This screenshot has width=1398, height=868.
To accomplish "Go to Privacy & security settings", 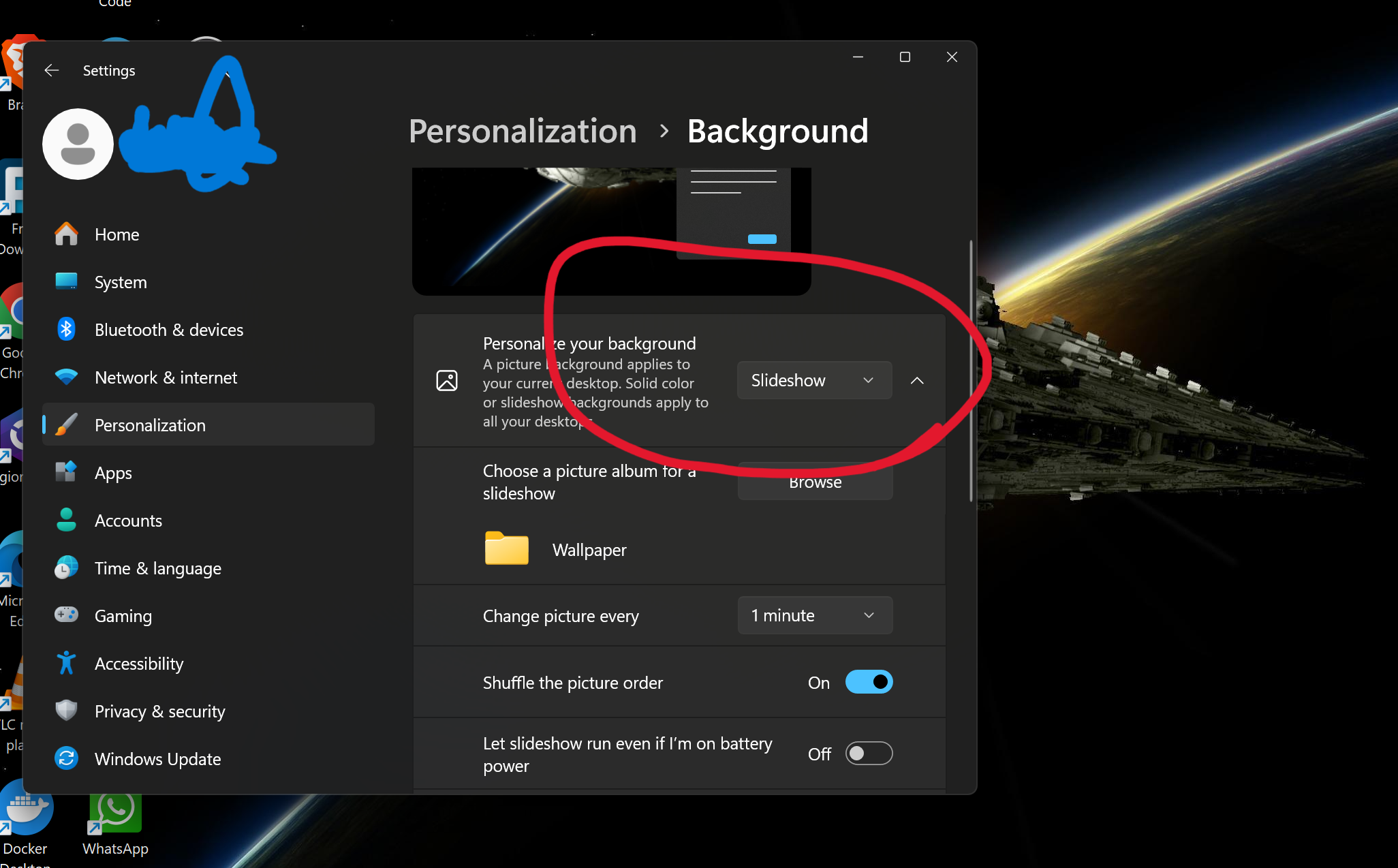I will (x=208, y=711).
